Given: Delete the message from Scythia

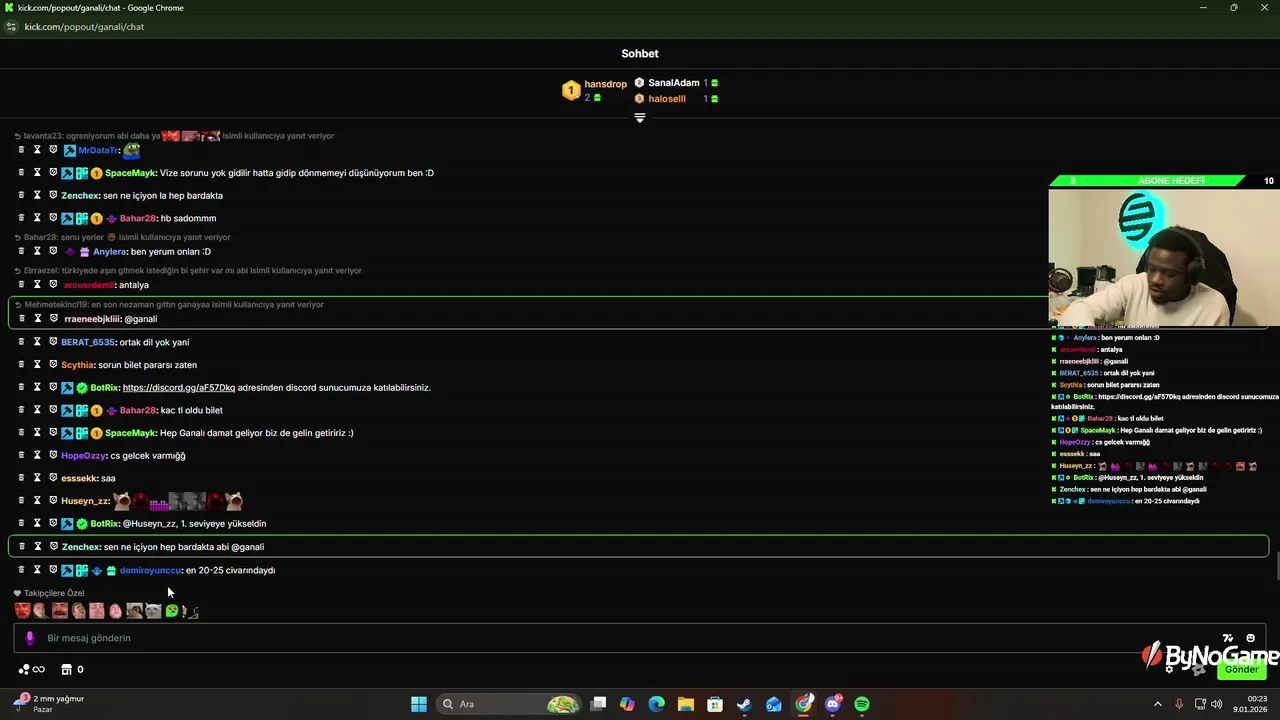Looking at the screenshot, I should [x=21, y=365].
